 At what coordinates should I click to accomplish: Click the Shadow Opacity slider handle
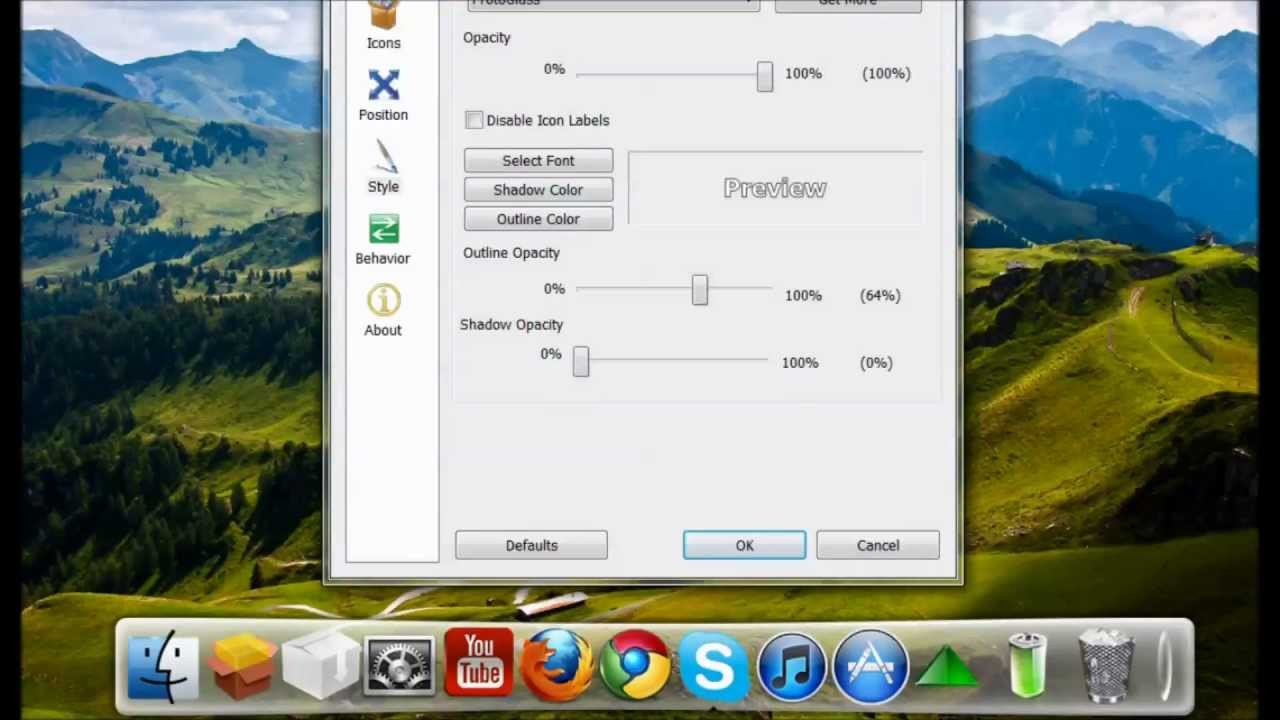[x=581, y=361]
